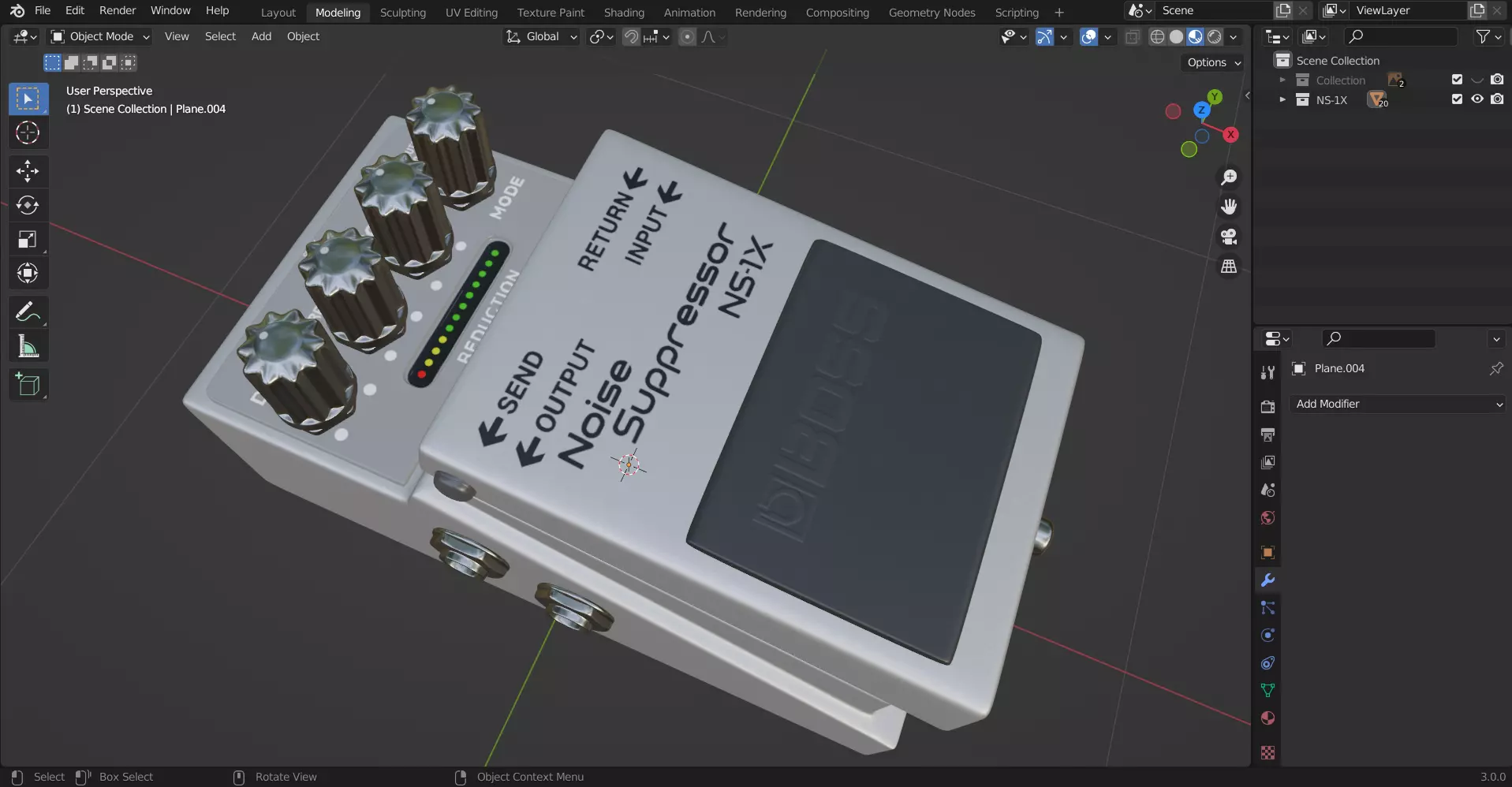Toggle X-Ray mode

pos(1132,37)
